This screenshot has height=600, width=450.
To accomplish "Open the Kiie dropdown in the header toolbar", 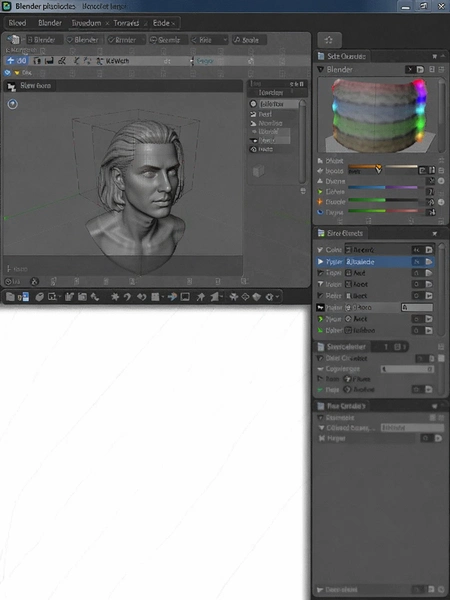I will pos(209,40).
